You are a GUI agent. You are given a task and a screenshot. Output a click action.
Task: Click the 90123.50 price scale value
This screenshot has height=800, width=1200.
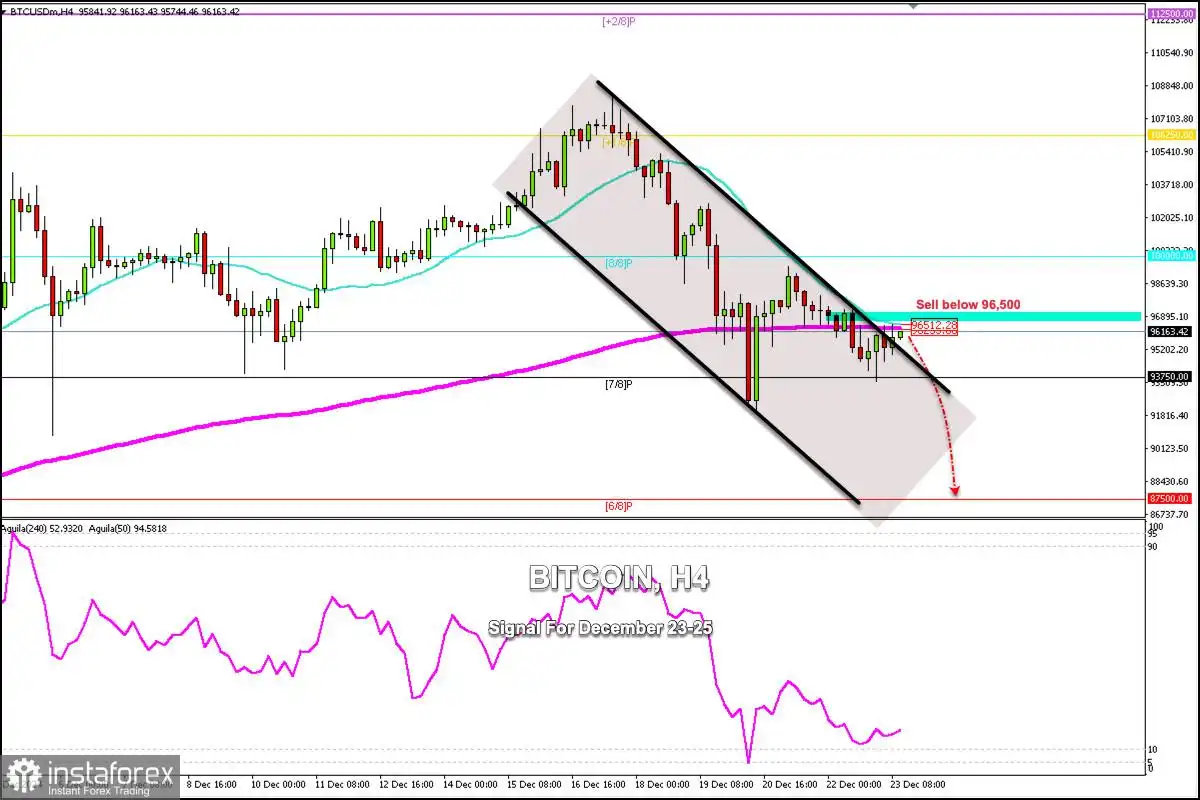pos(1171,448)
